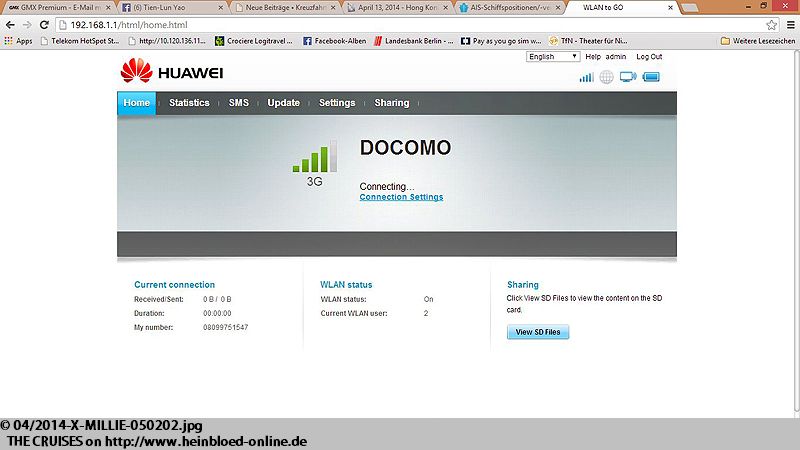The image size is (800, 450).
Task: Click the WLAN status value On
Action: [429, 299]
